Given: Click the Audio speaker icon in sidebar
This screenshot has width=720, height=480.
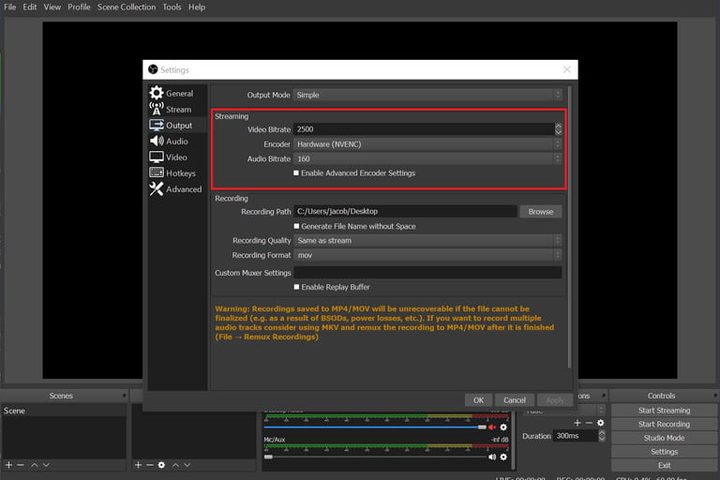Looking at the screenshot, I should [157, 141].
